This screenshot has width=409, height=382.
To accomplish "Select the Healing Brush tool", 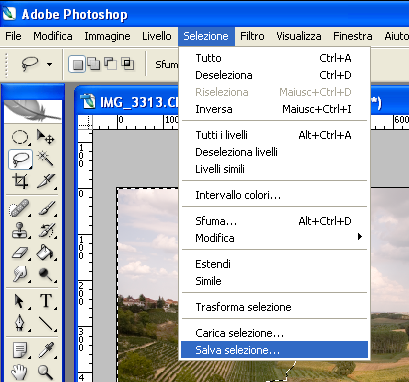I will coord(20,208).
